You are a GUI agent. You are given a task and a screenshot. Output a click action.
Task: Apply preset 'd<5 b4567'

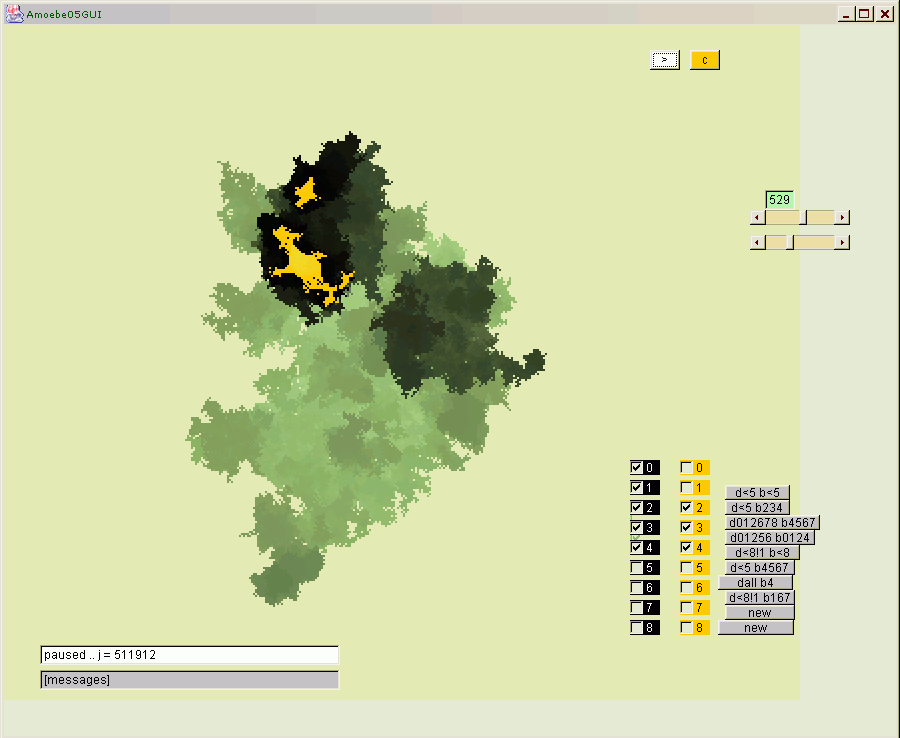click(759, 567)
